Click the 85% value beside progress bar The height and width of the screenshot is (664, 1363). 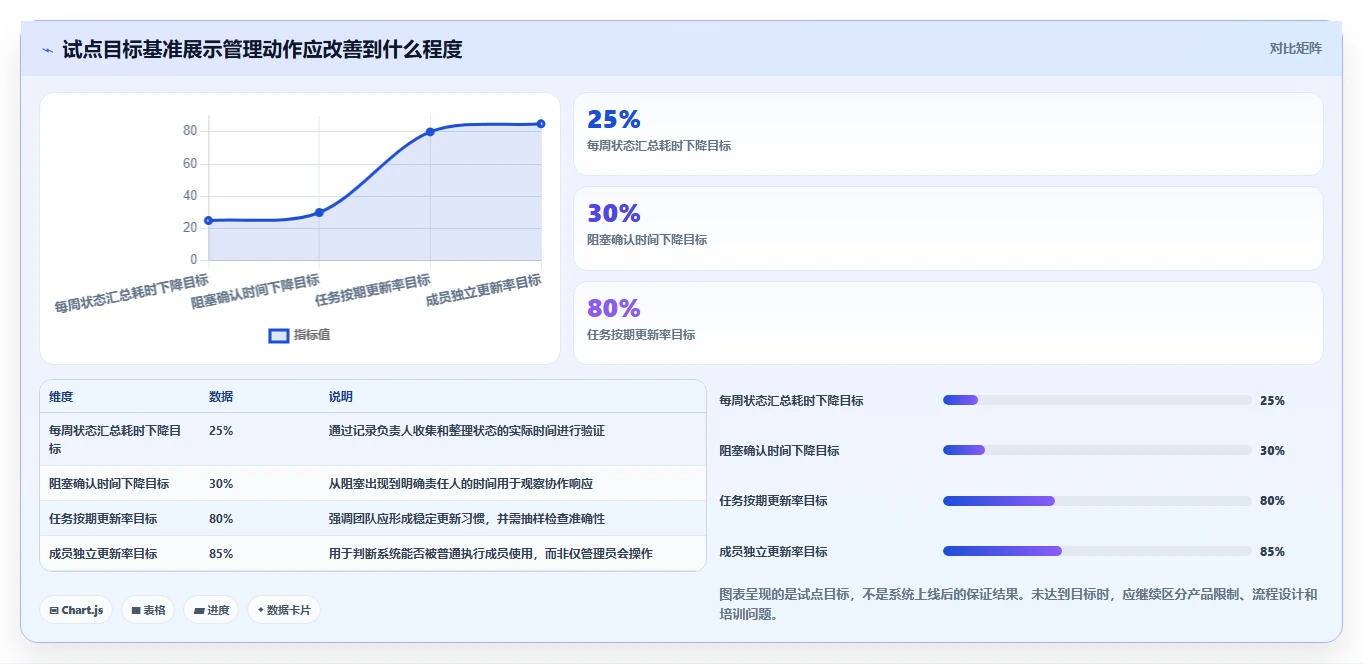point(1272,552)
